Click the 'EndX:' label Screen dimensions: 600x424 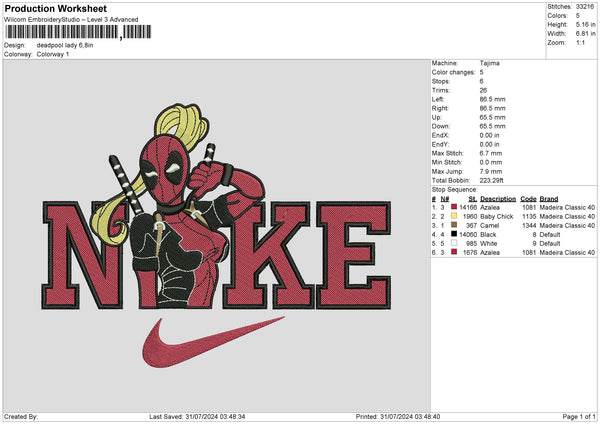point(440,135)
